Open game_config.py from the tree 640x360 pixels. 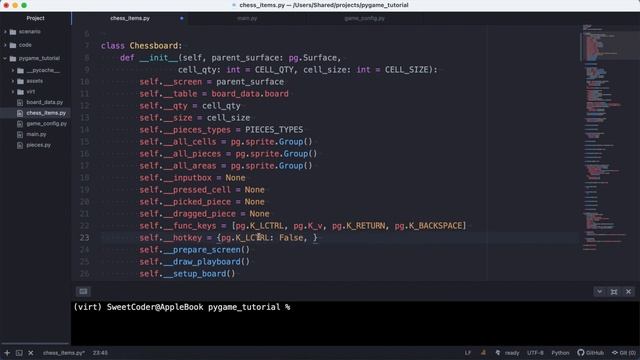click(x=47, y=124)
